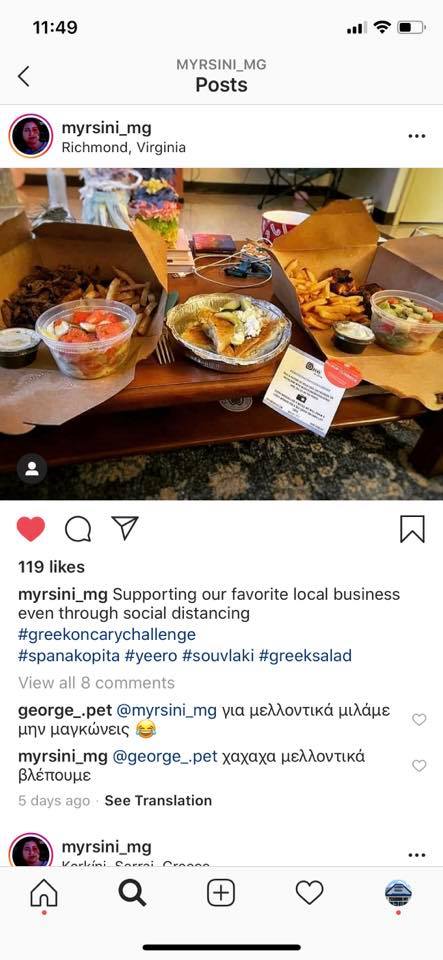Bookmark the post with the save icon
443x960 pixels.
pos(412,529)
